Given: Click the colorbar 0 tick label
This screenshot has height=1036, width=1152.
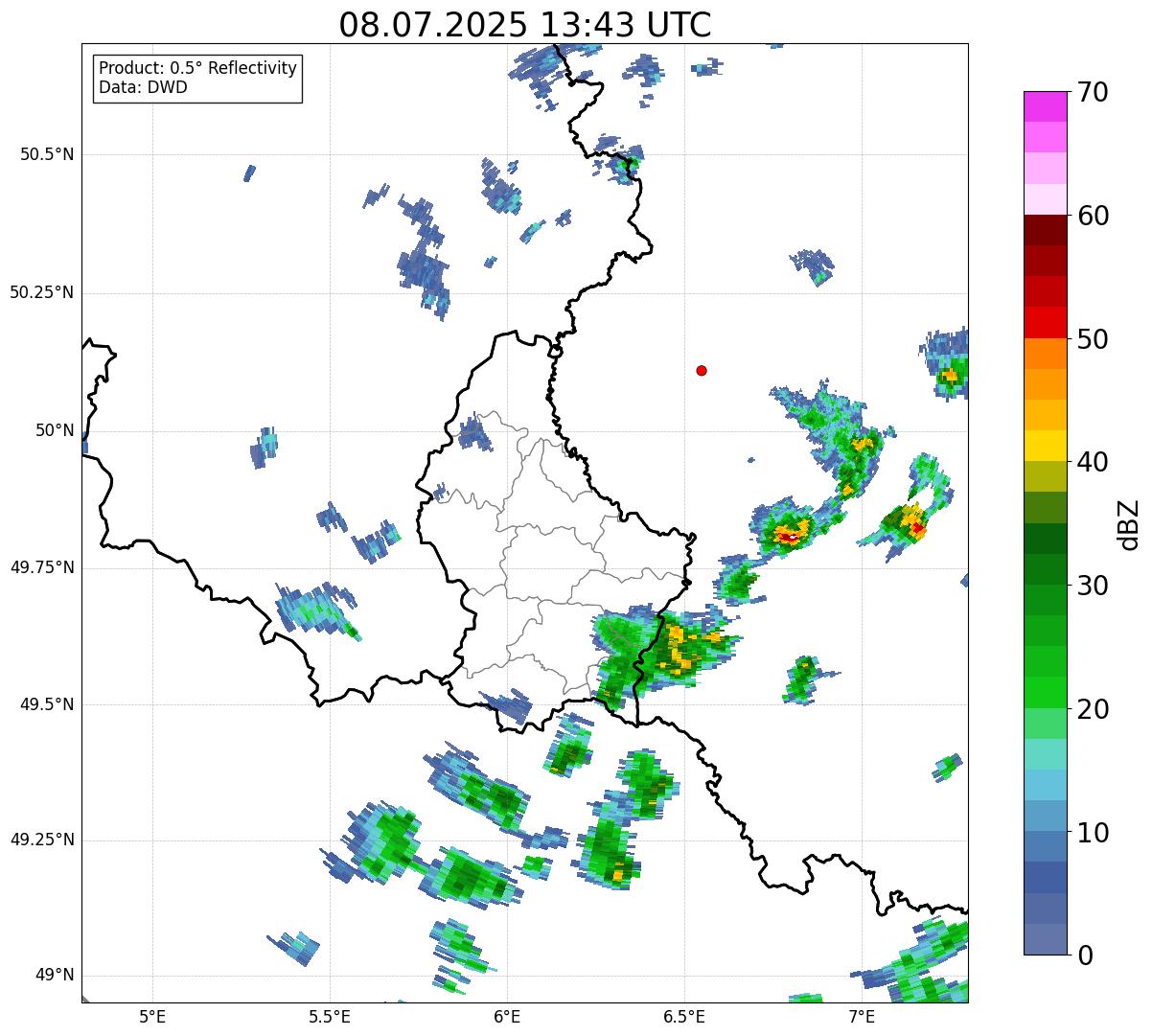Looking at the screenshot, I should pyautogui.click(x=1085, y=955).
